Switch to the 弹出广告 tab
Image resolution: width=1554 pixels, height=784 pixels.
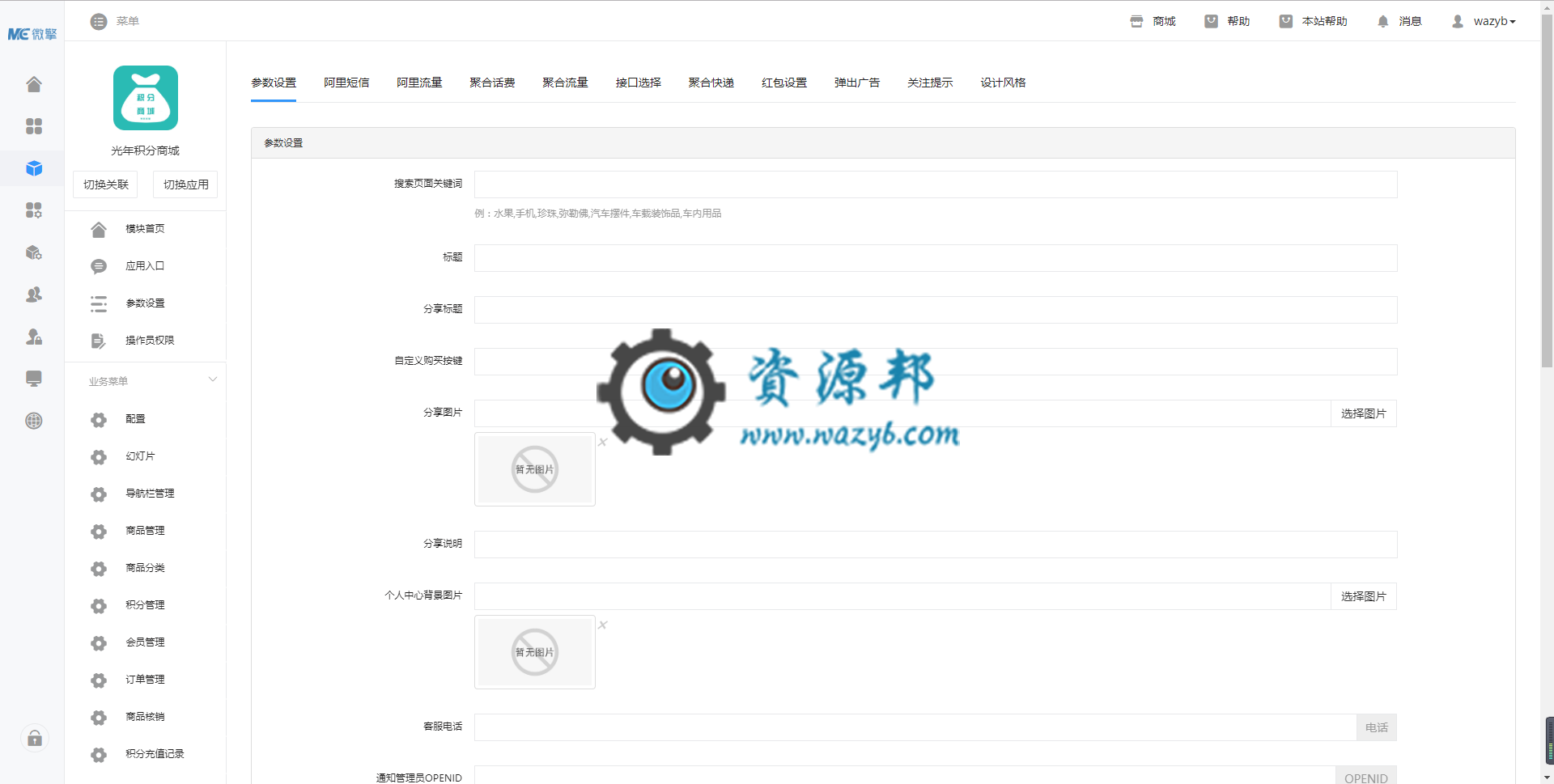coord(856,83)
